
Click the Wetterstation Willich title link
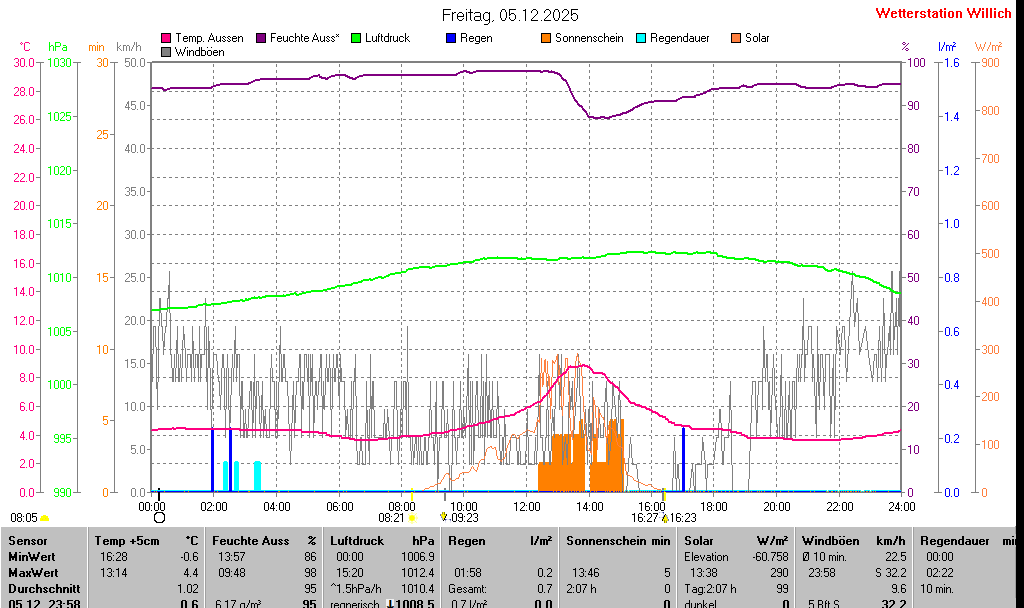(943, 13)
